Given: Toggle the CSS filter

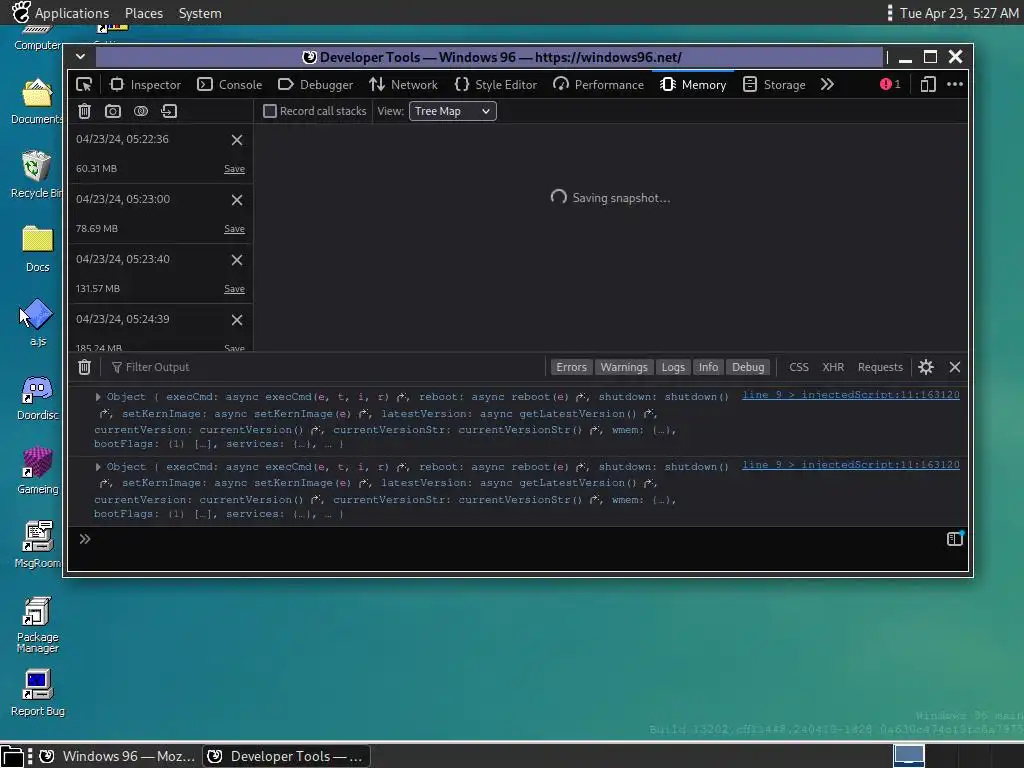Looking at the screenshot, I should 799,367.
